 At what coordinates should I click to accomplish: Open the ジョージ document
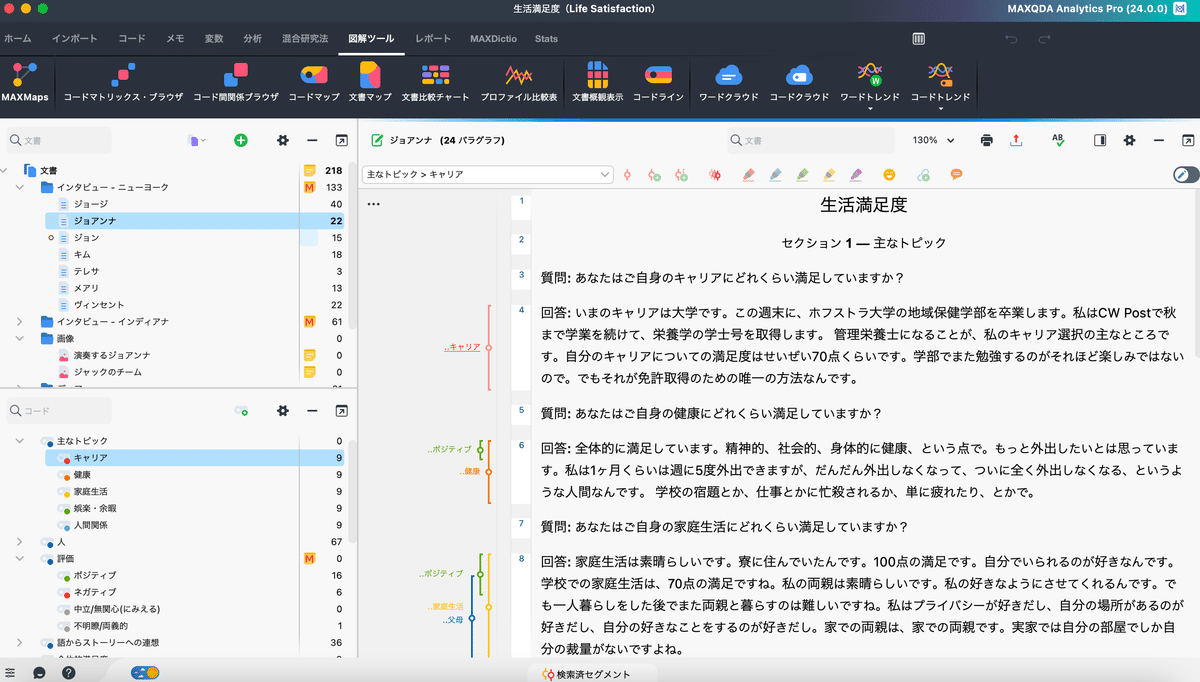91,204
